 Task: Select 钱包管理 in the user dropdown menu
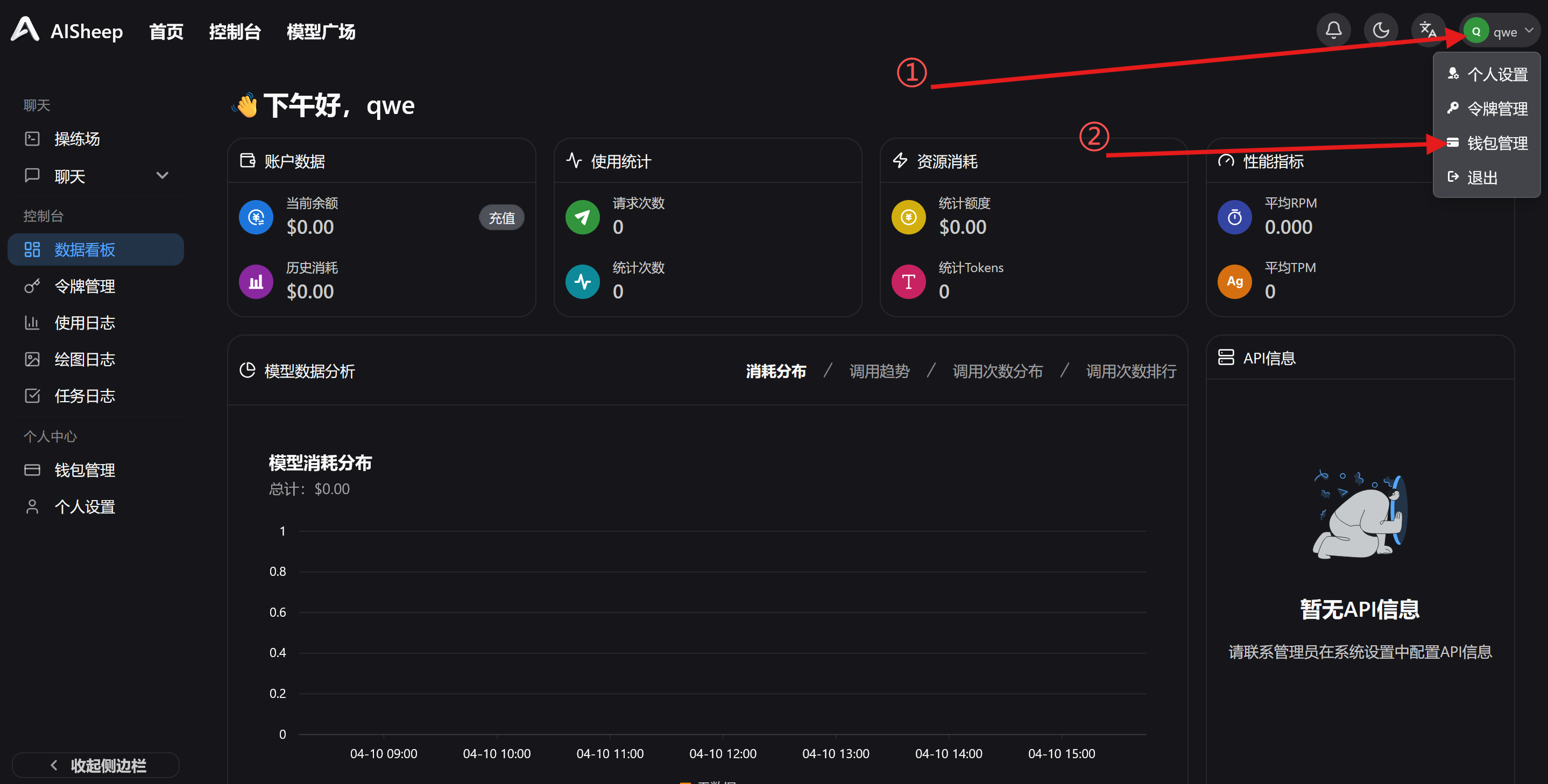1496,143
